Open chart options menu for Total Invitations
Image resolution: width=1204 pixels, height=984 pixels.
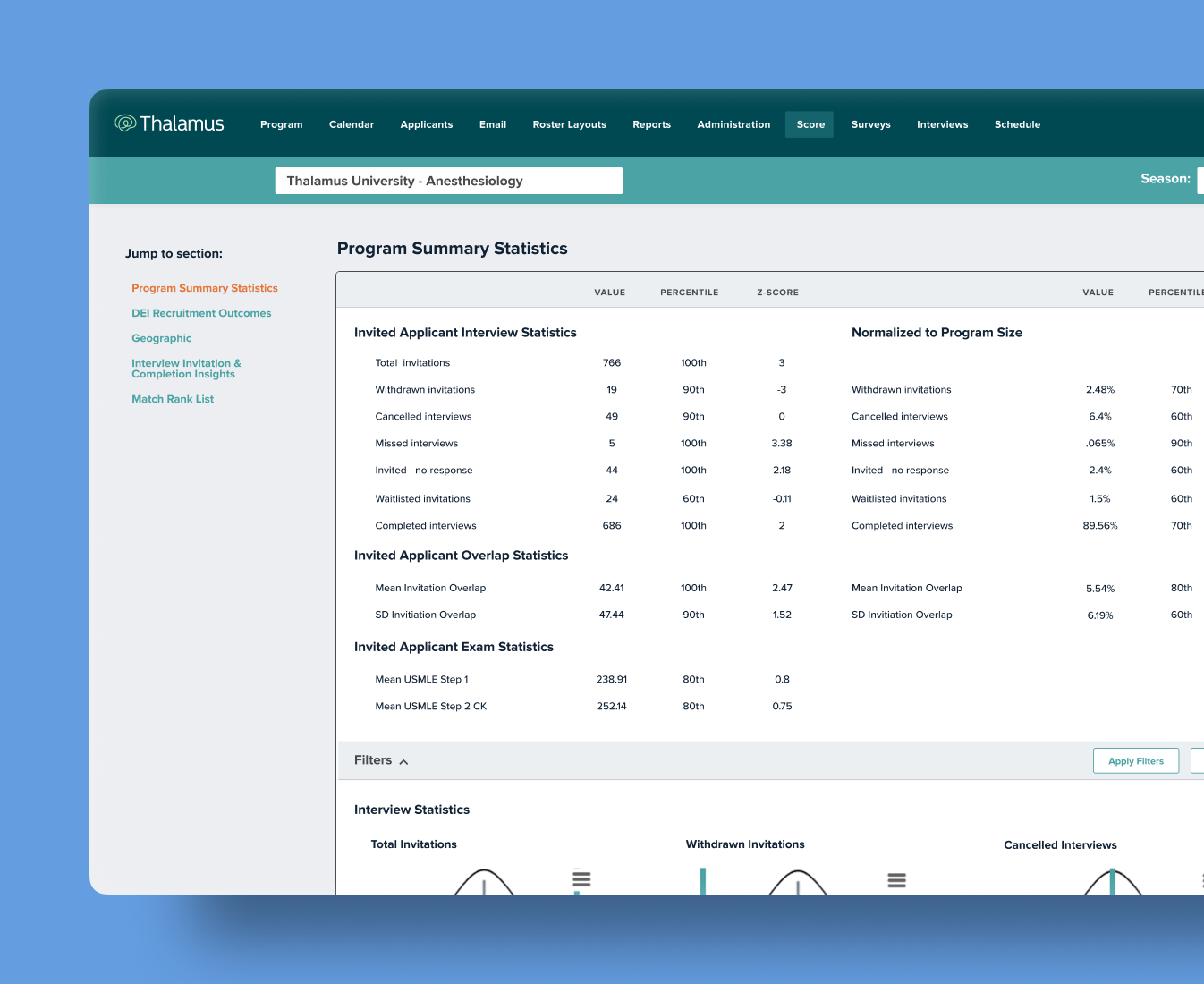(581, 881)
